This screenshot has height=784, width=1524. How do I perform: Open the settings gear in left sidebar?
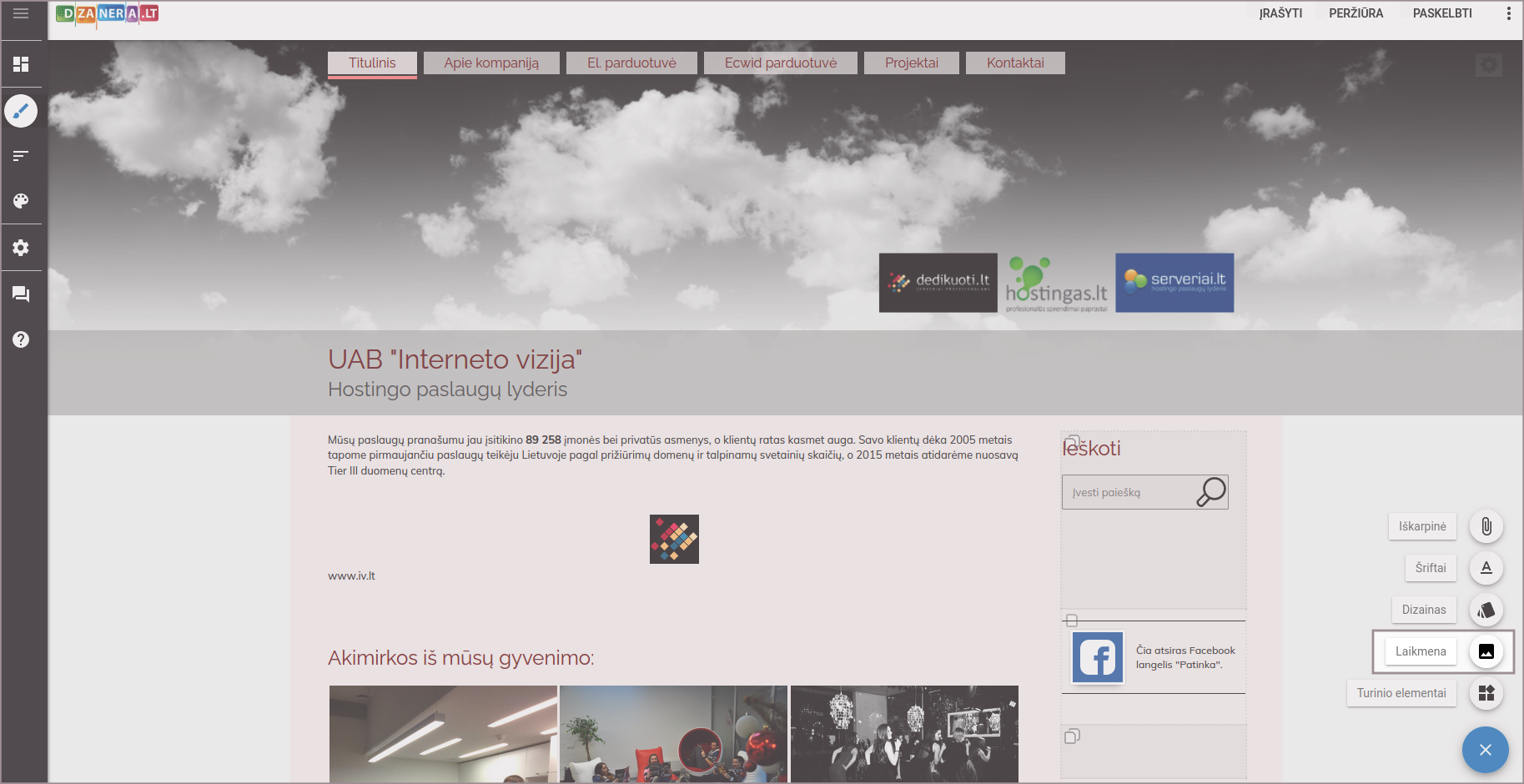[21, 248]
